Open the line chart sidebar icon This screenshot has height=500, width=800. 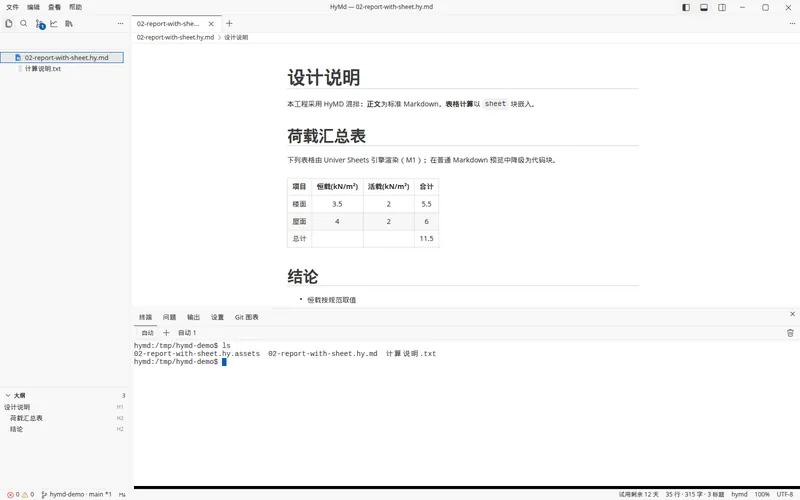[54, 23]
